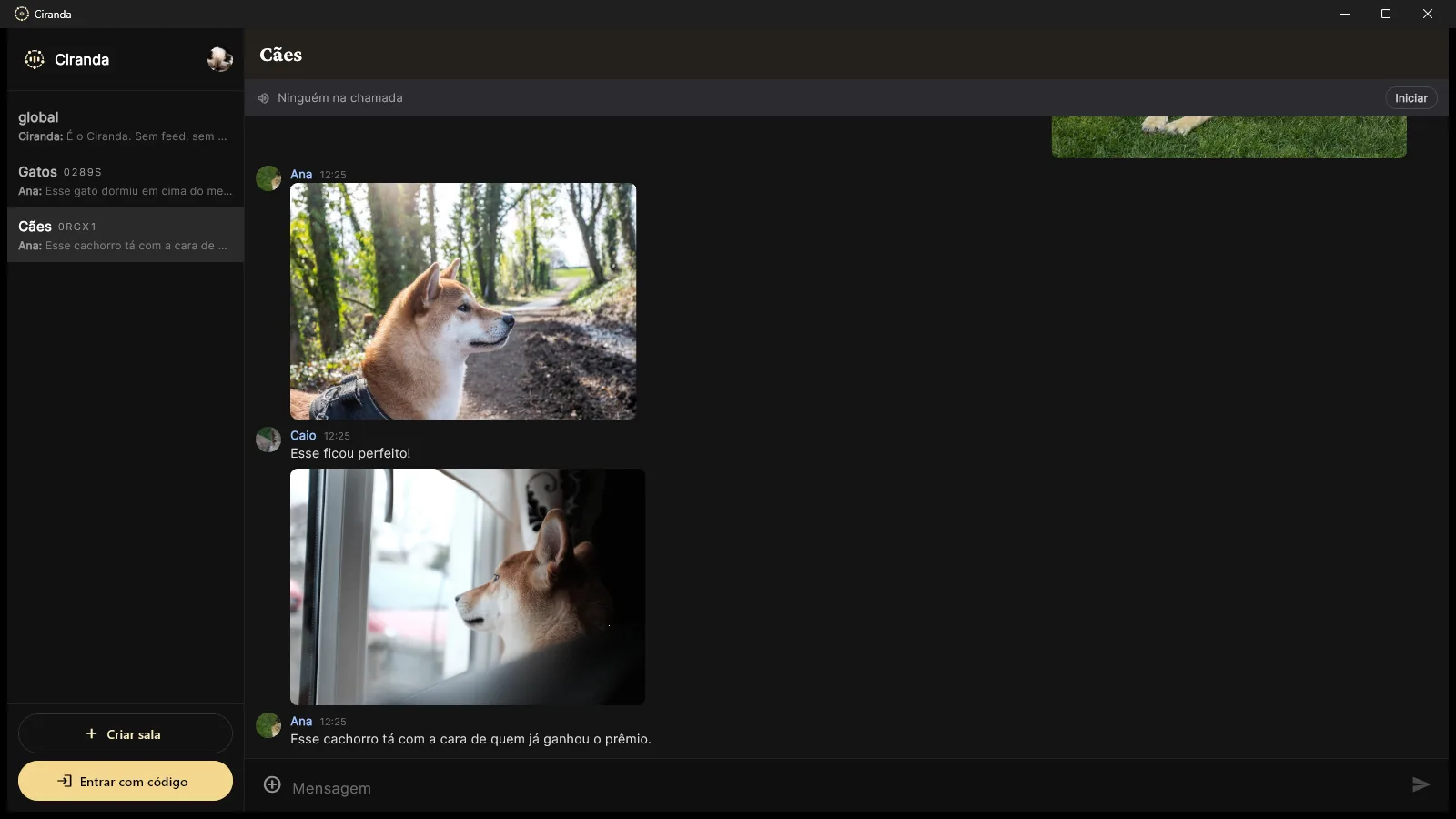
Task: Click Ana's name above the forest photo
Action: click(x=301, y=174)
